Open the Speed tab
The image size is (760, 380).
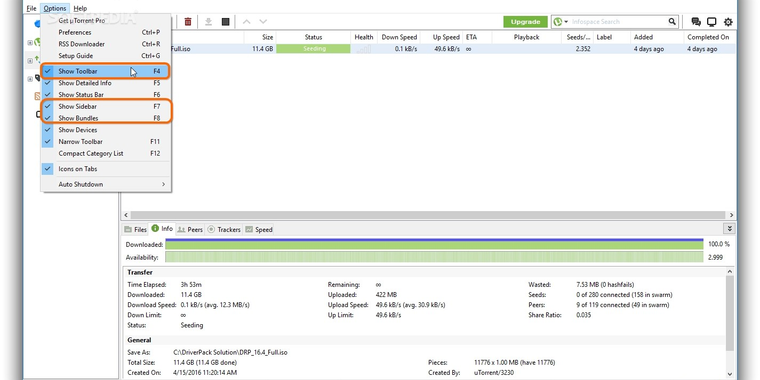[x=259, y=229]
